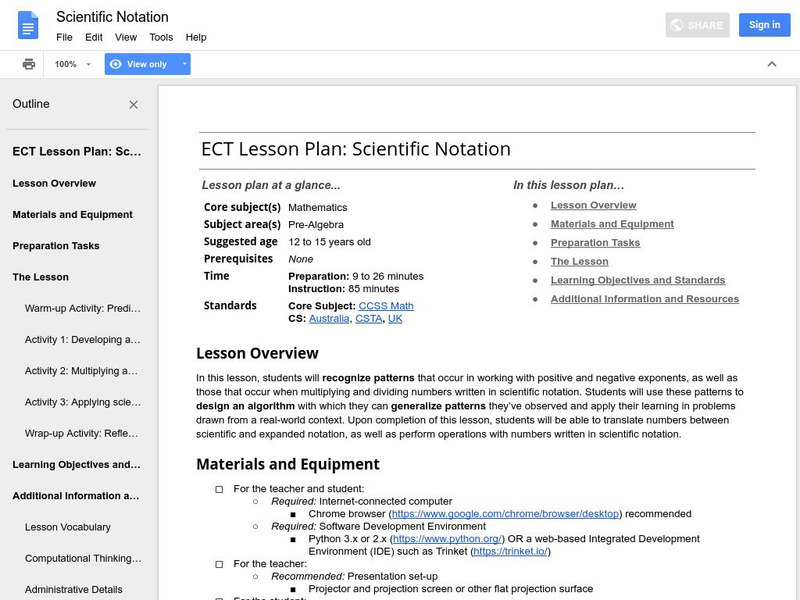Open the trinket.io link
Screen dimensions: 800x600
[510, 551]
